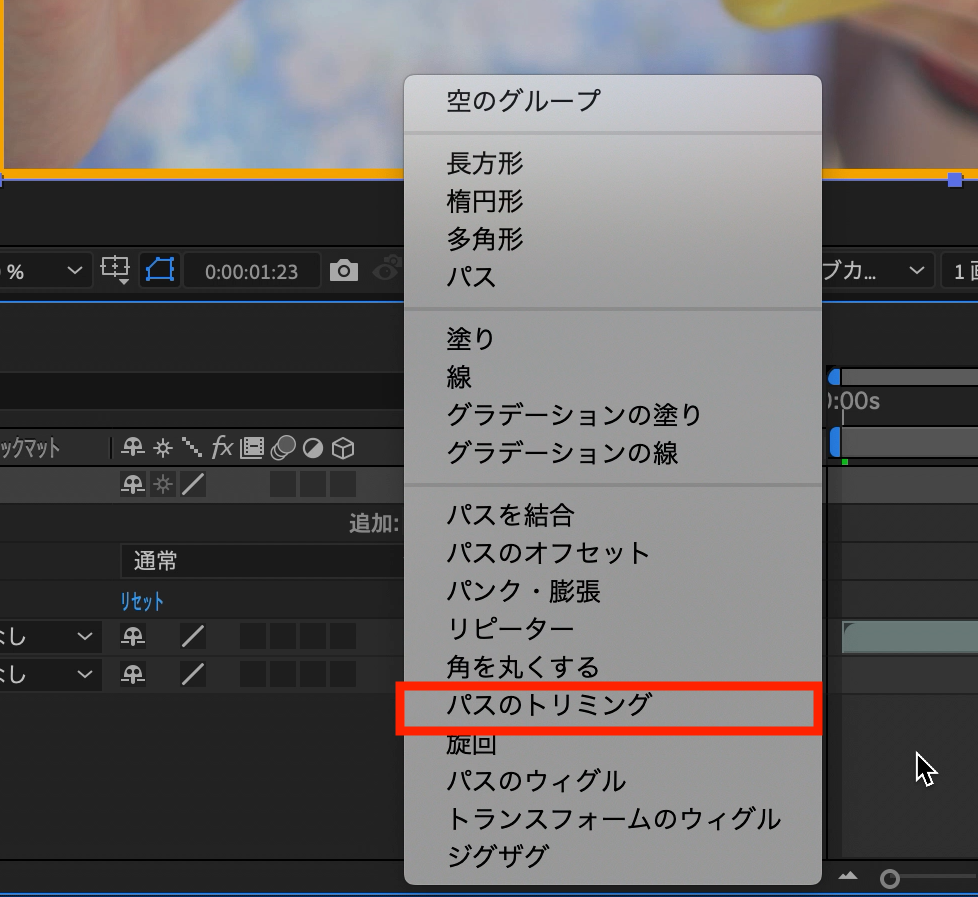
Task: Click the timeline zoom out mountain icon
Action: coord(847,876)
